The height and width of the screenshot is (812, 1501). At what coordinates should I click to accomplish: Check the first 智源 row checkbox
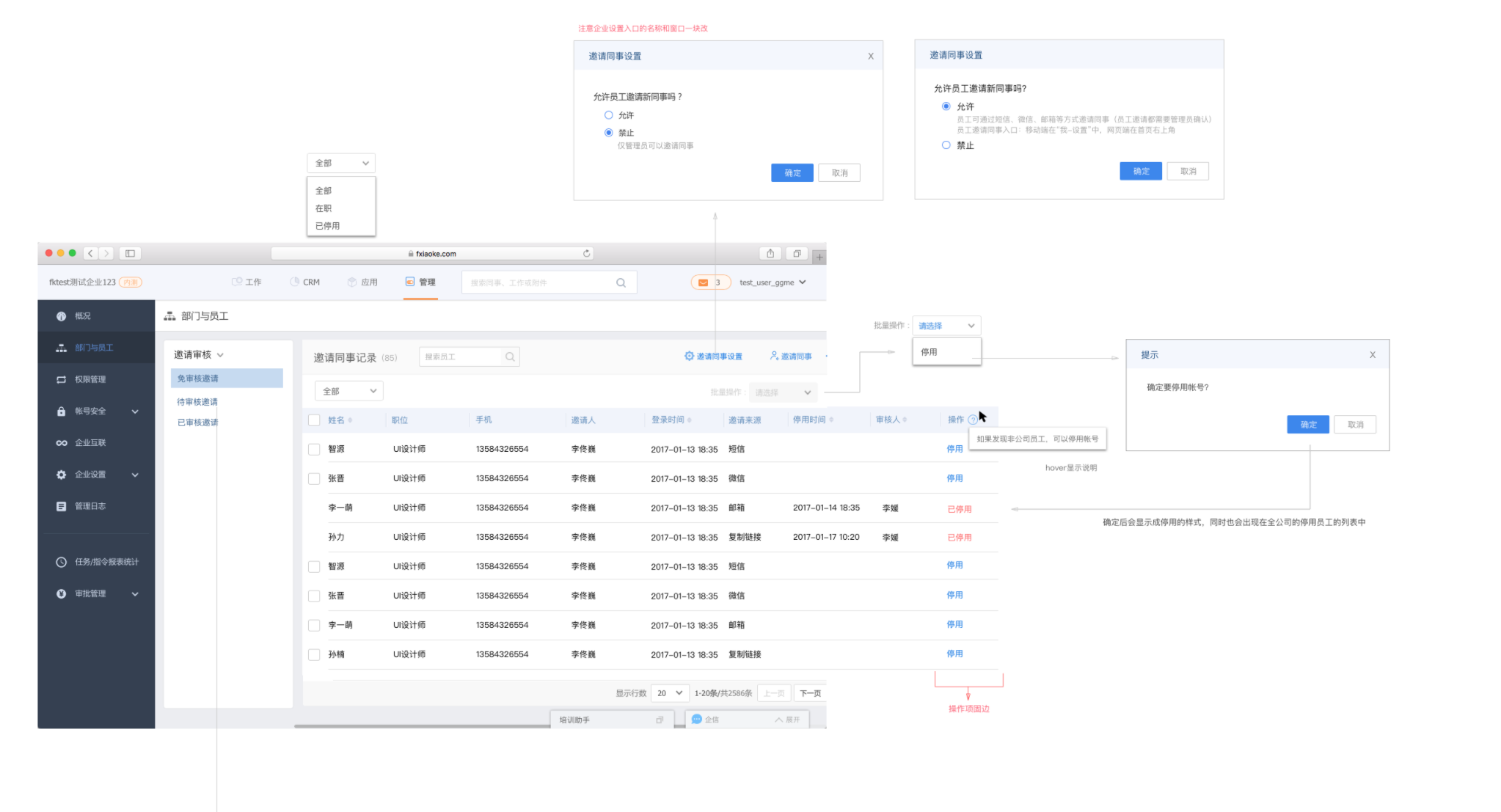coord(314,449)
